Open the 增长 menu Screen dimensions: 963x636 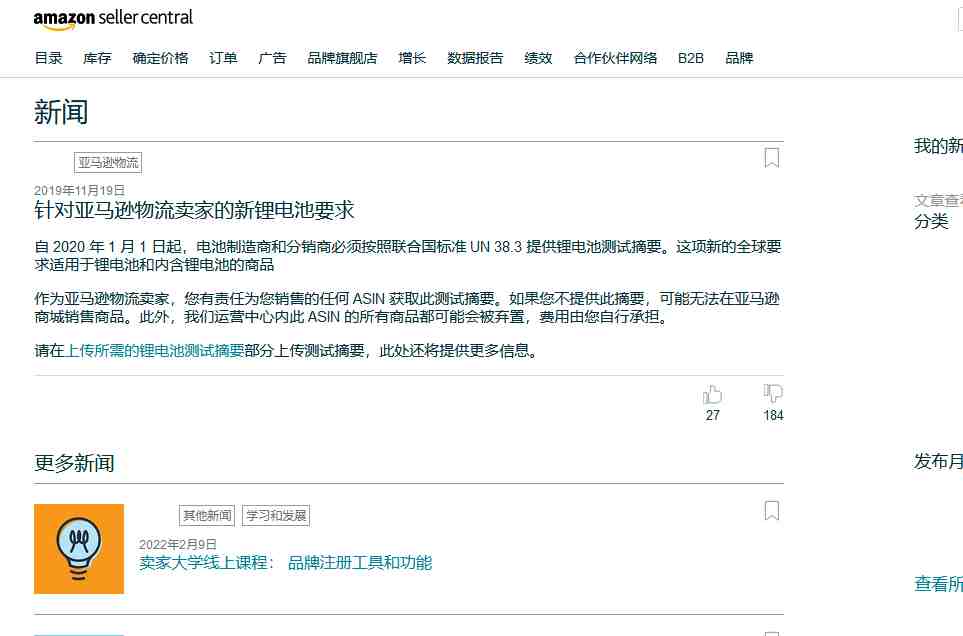[412, 58]
